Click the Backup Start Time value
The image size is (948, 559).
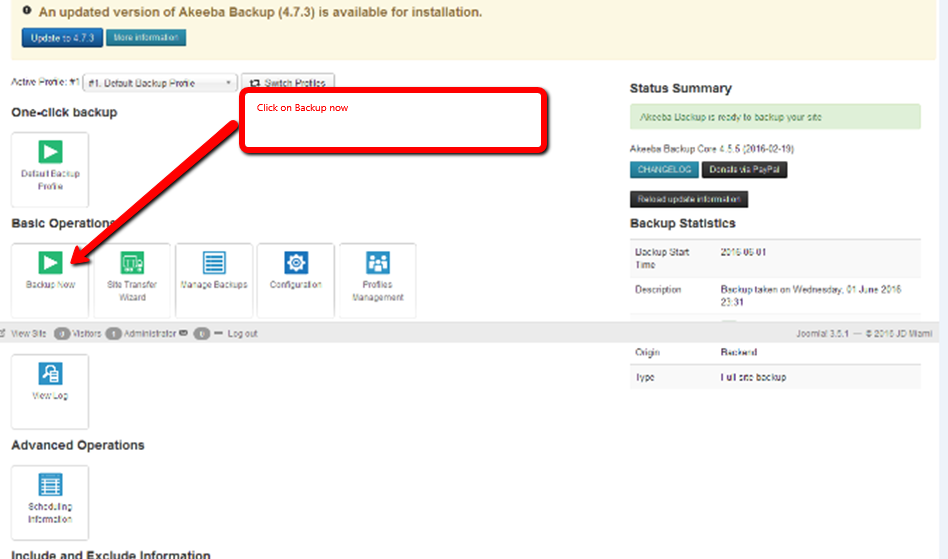[743, 252]
